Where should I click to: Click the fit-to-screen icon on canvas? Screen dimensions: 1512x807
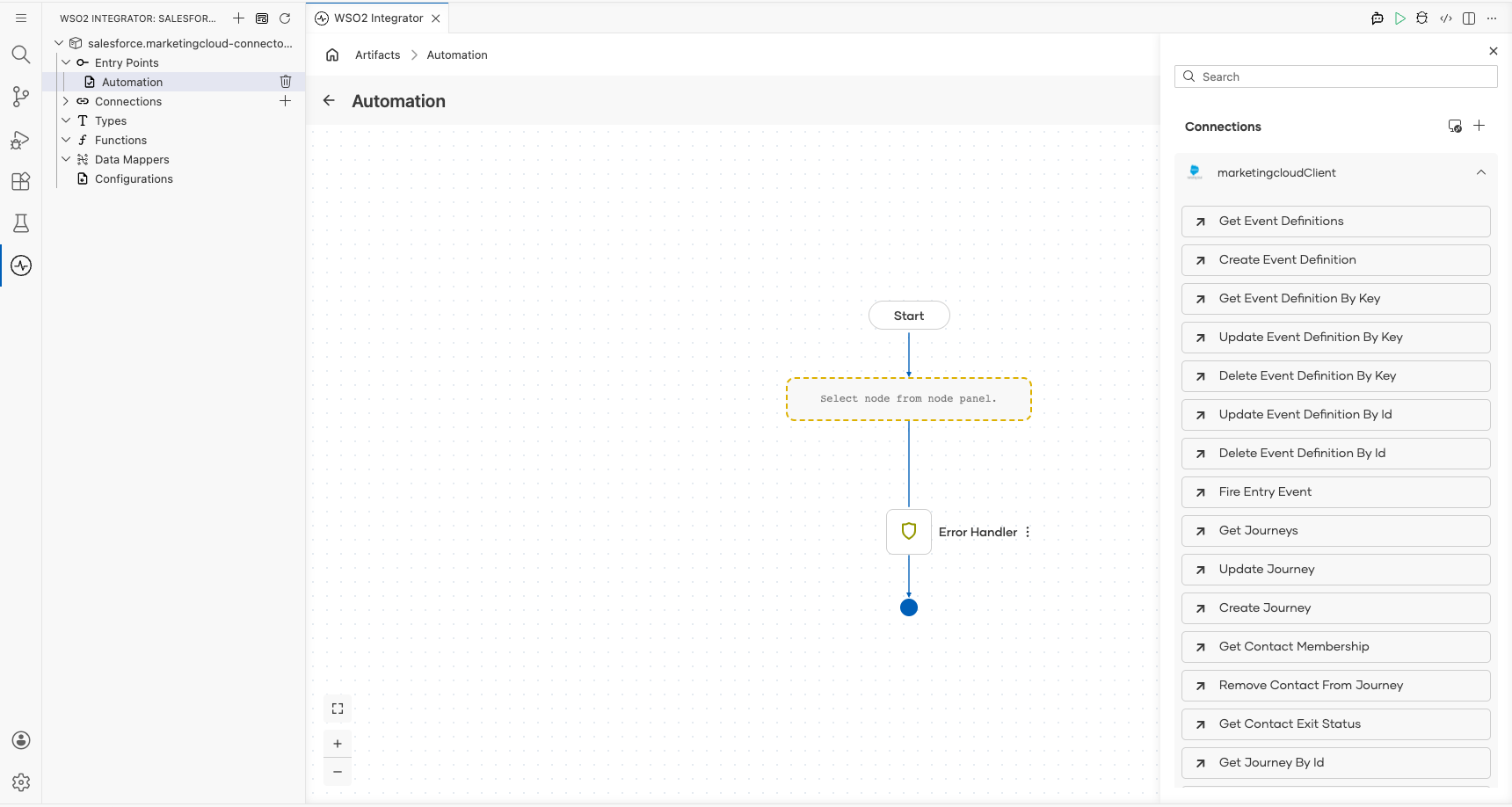click(338, 709)
